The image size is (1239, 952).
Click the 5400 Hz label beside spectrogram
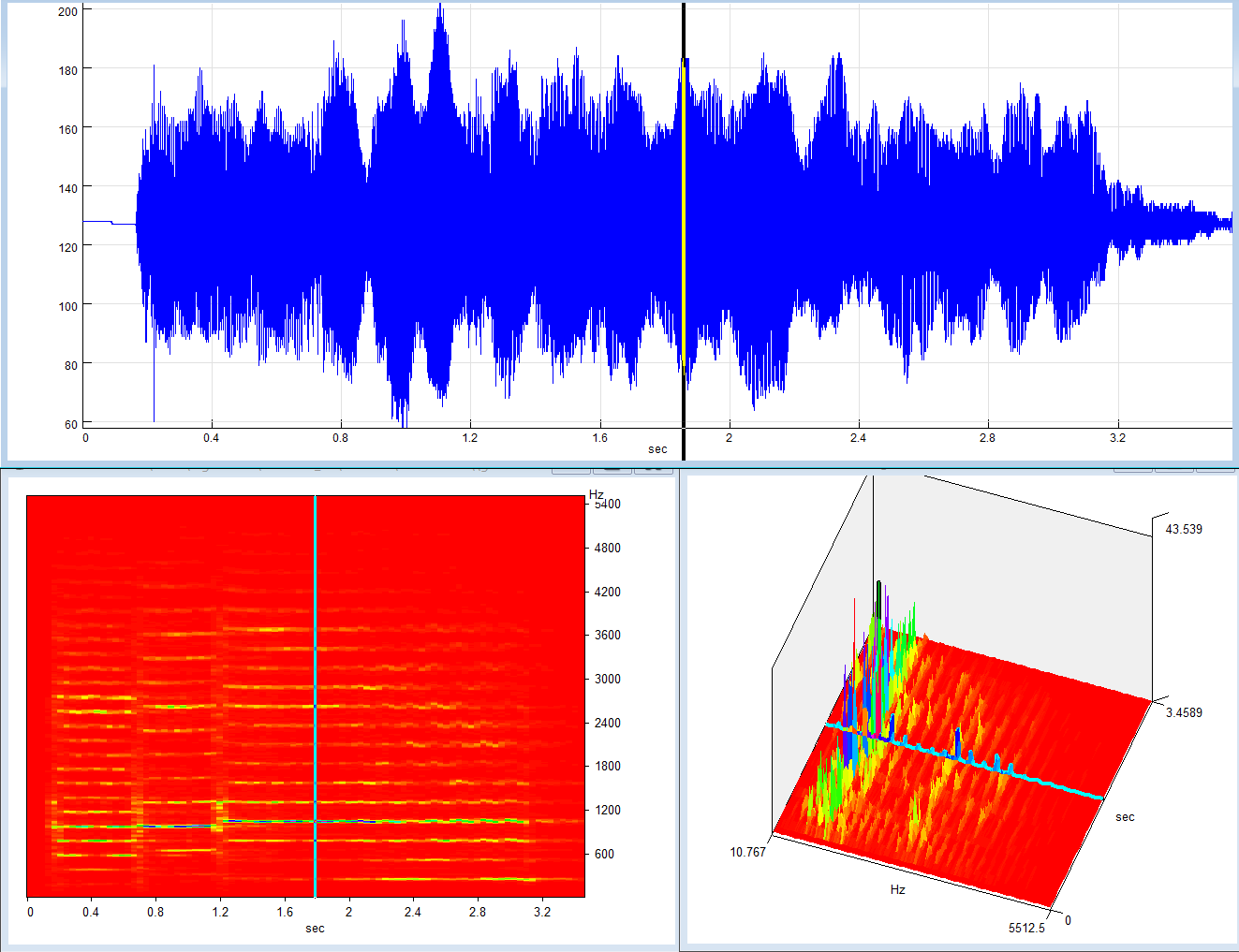click(x=607, y=504)
